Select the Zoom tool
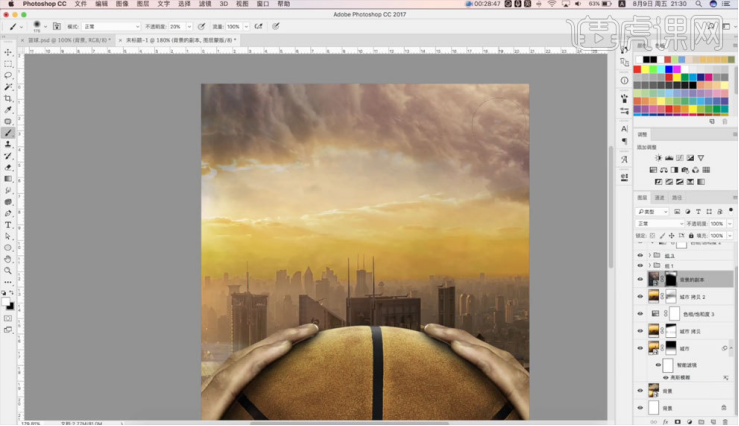 [x=8, y=270]
